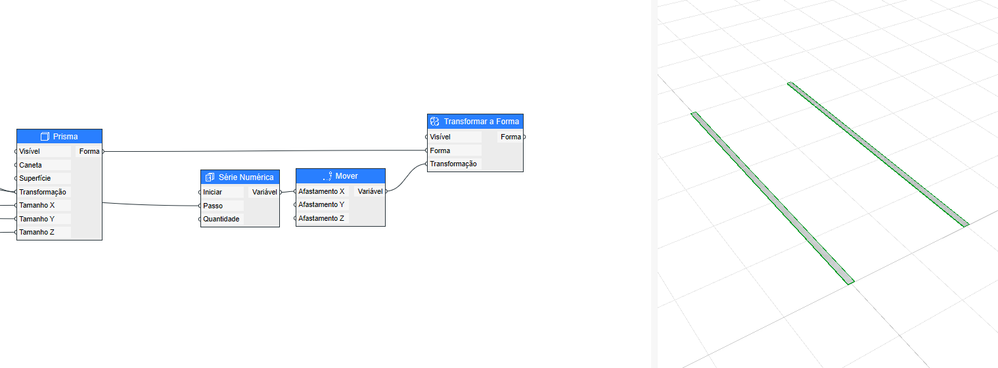Click Transformação input on Transformar a Forma
The width and height of the screenshot is (998, 368).
point(454,164)
